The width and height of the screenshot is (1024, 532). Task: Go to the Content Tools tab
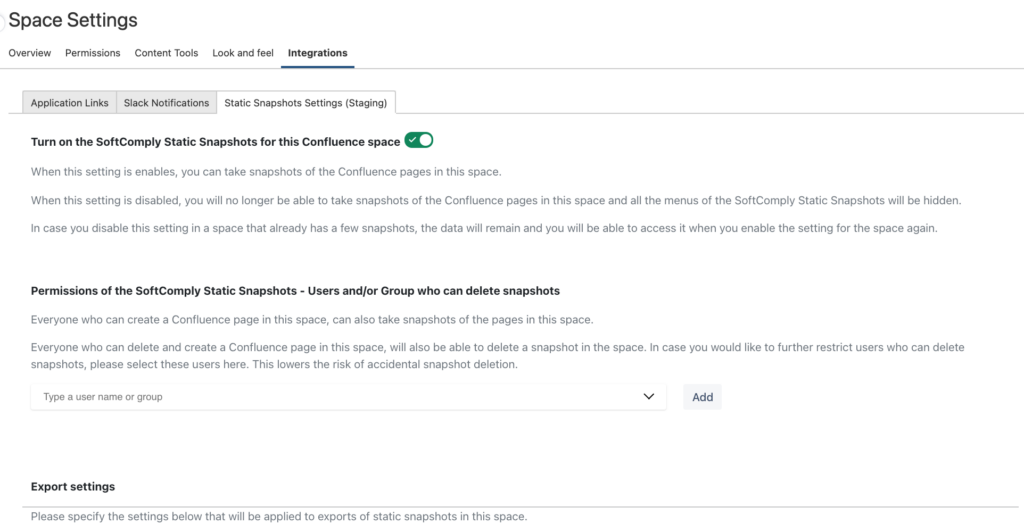(166, 53)
